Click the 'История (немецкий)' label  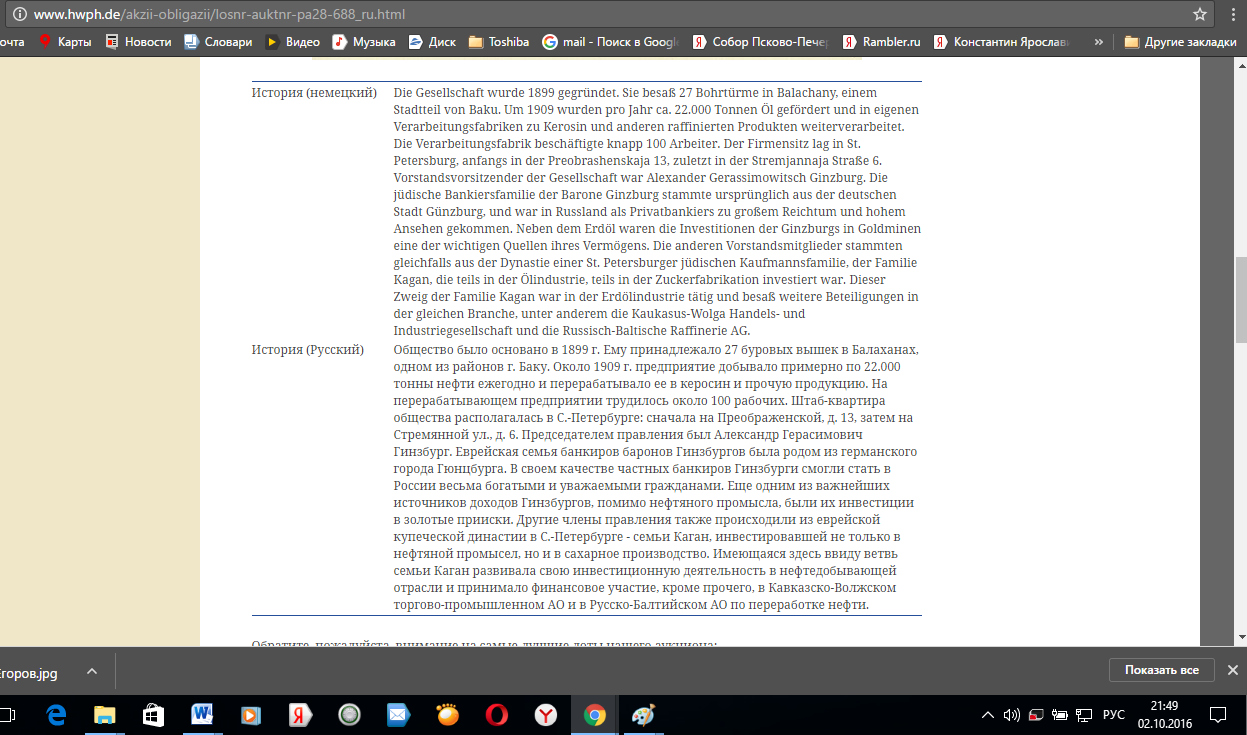tap(314, 93)
